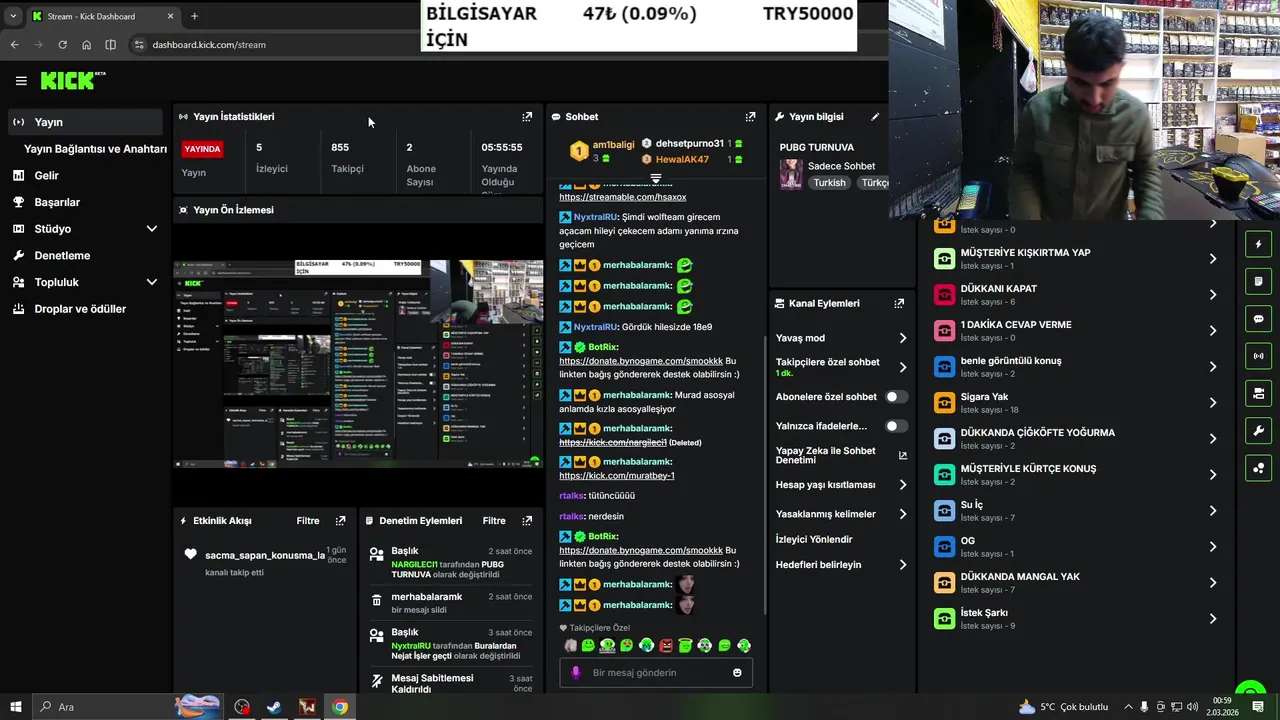The image size is (1280, 720).
Task: Open kick.com/muratbey-1 link in chat
Action: [617, 475]
